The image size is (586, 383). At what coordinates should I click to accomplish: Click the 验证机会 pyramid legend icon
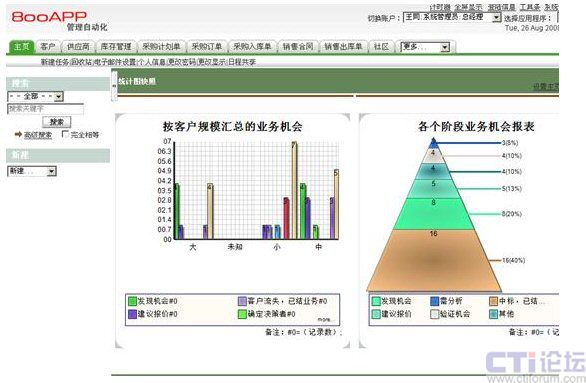pos(434,314)
